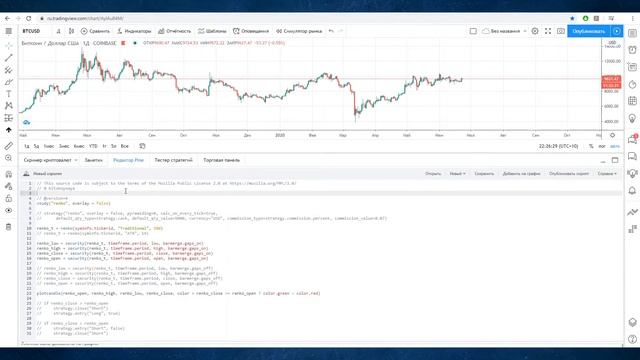Select the brush drawing tool

click(8, 82)
